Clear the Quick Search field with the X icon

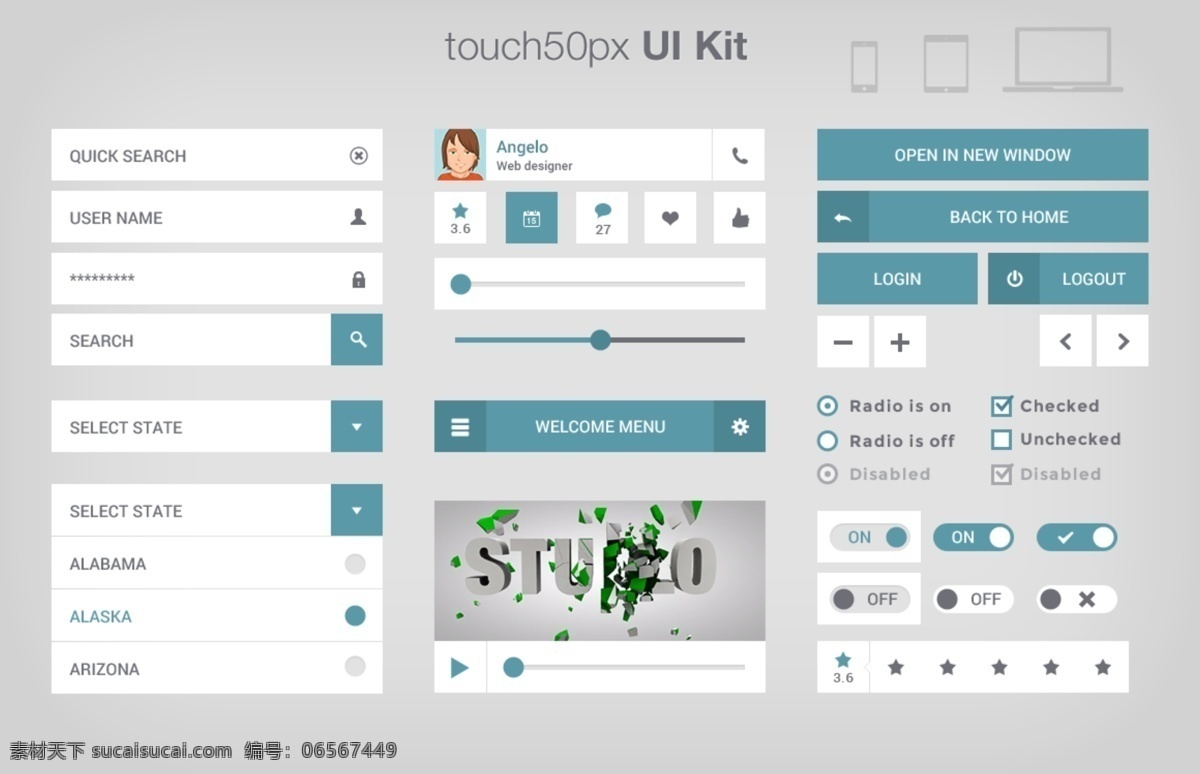(x=358, y=155)
